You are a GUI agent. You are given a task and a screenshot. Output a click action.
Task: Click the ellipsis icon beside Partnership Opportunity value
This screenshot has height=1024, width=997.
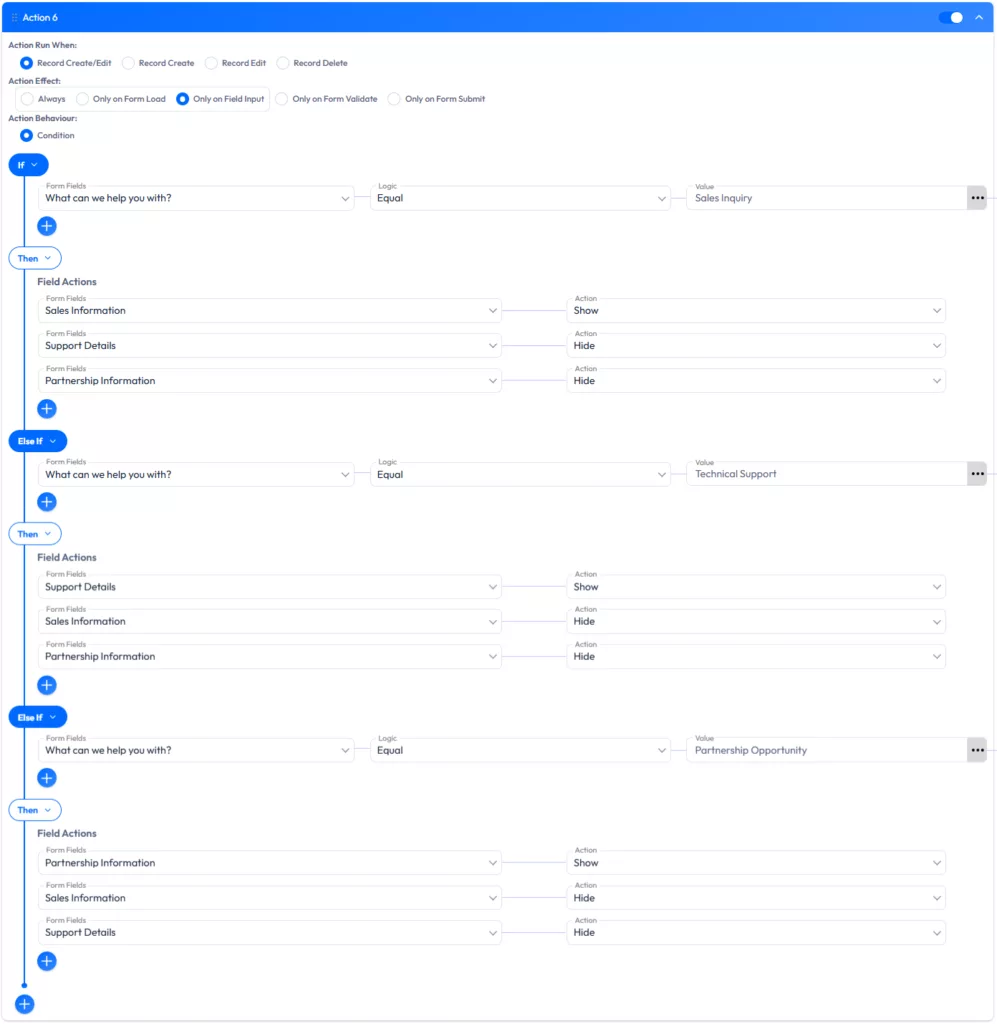tap(977, 750)
